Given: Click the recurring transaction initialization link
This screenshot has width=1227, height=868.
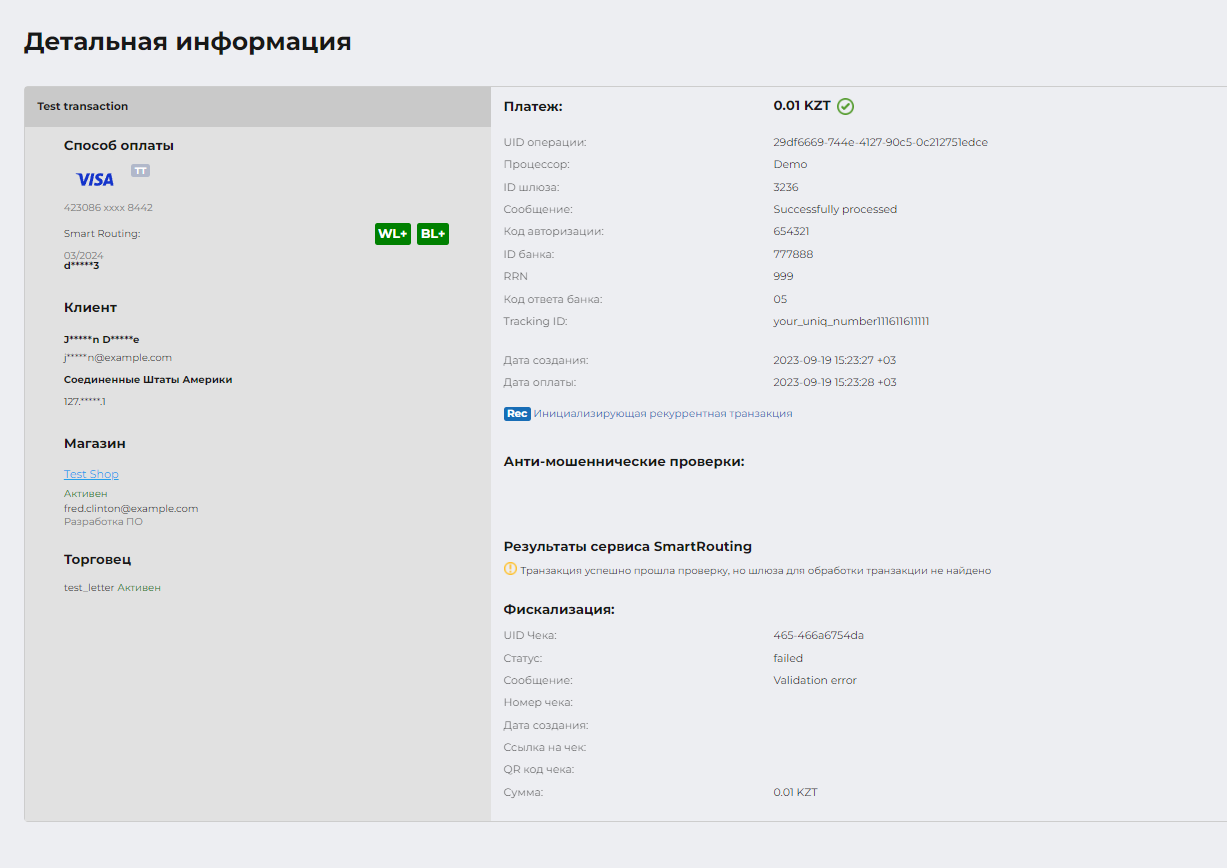Looking at the screenshot, I should coord(662,413).
